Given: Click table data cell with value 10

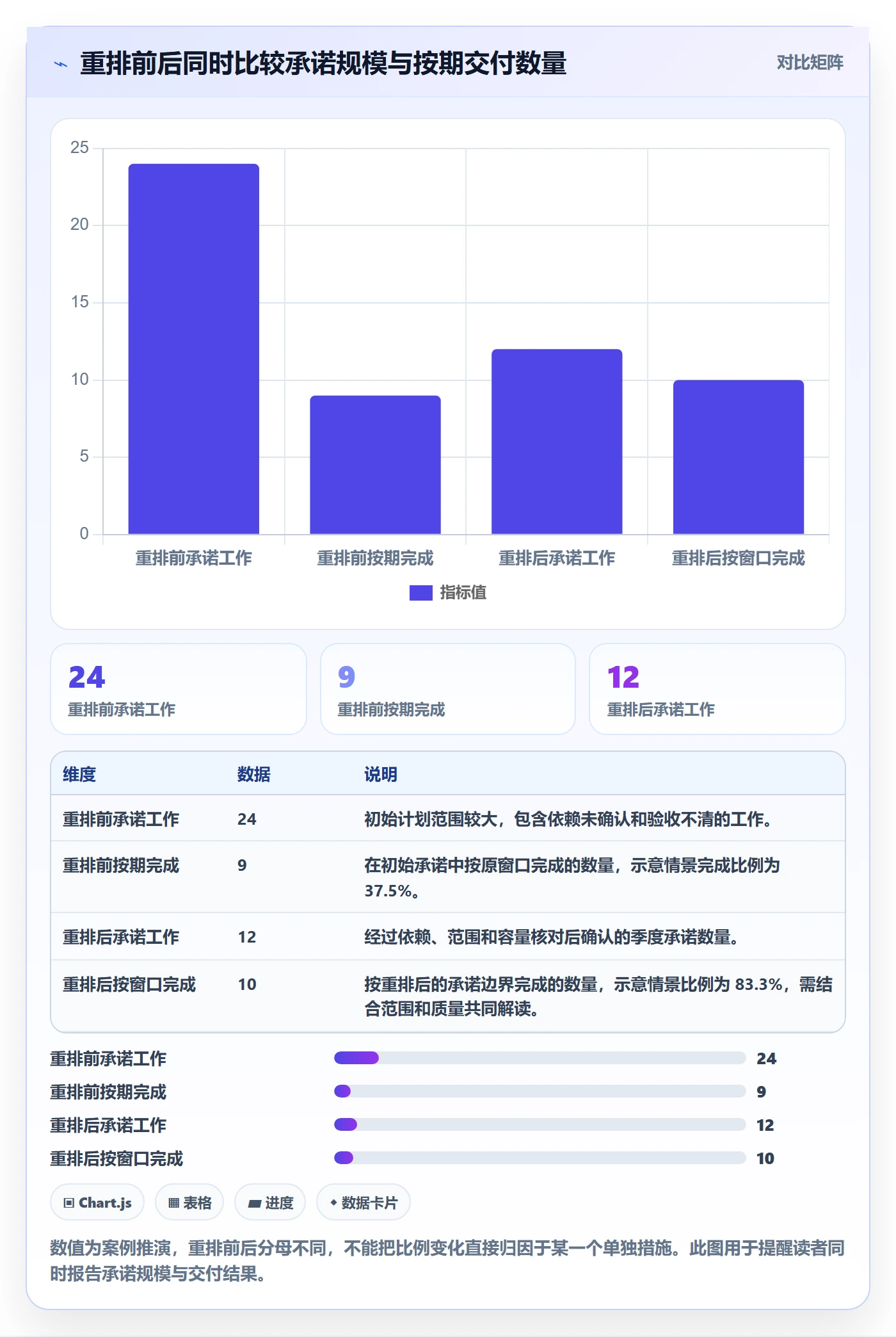Looking at the screenshot, I should 247,984.
